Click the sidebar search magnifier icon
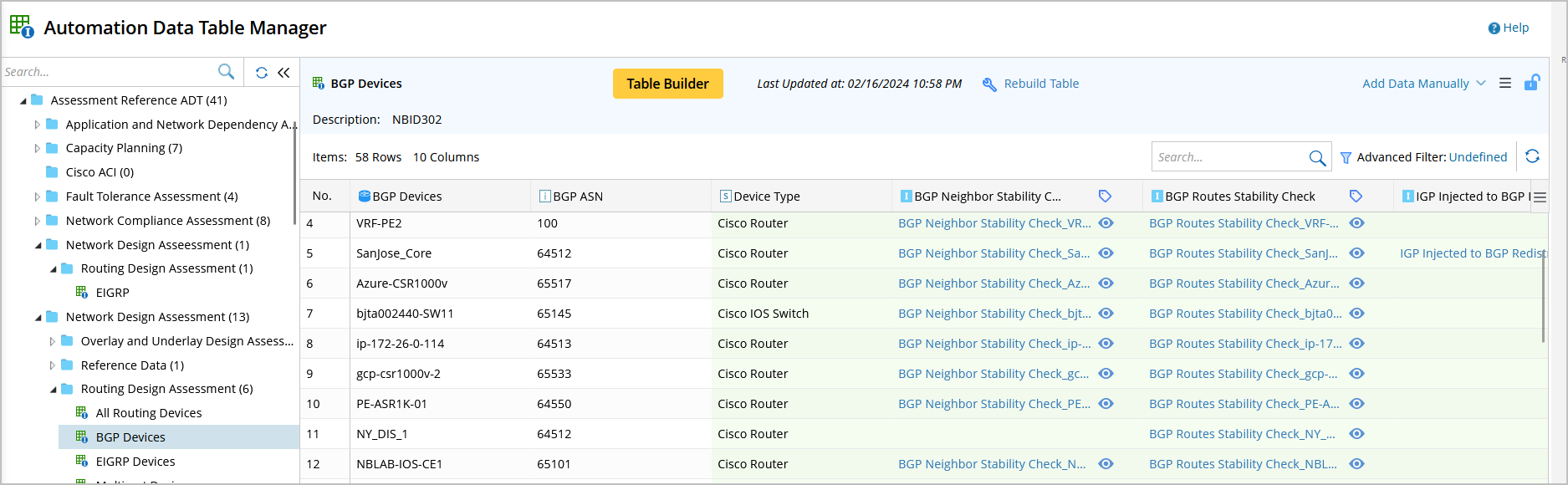 (x=226, y=72)
